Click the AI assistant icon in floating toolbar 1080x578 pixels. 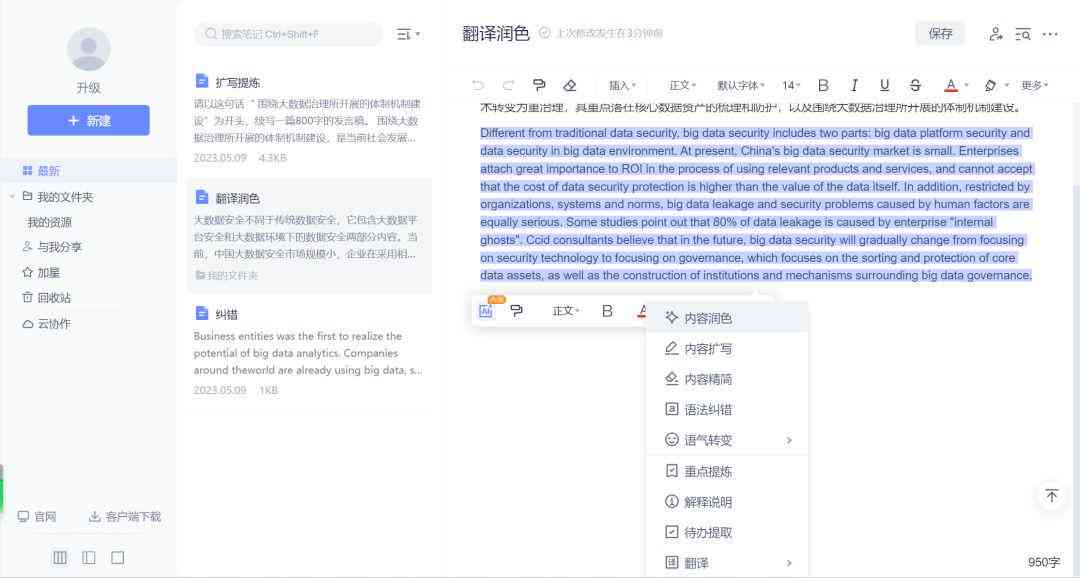tap(486, 311)
